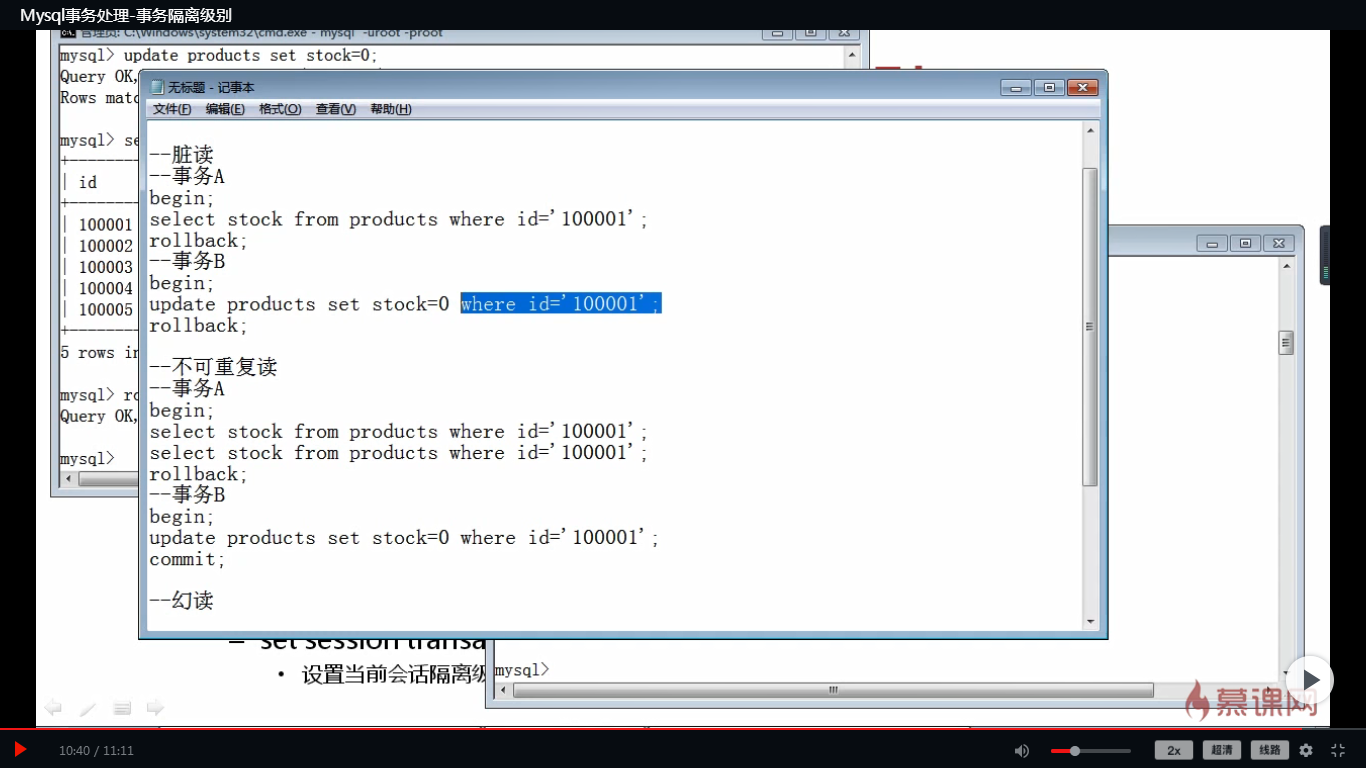The height and width of the screenshot is (768, 1366).
Task: Open the player settings gear
Action: [1306, 750]
